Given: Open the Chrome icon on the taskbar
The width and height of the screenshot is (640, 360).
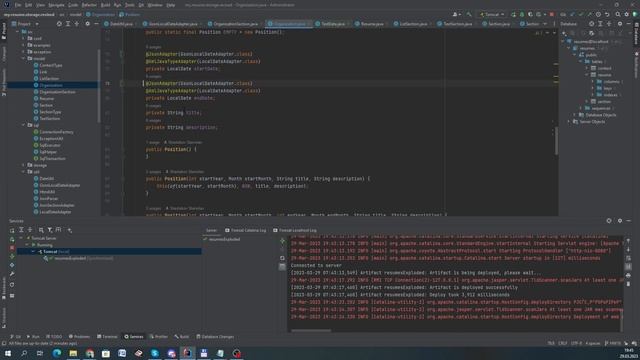Looking at the screenshot, I should pyautogui.click(x=89, y=353).
